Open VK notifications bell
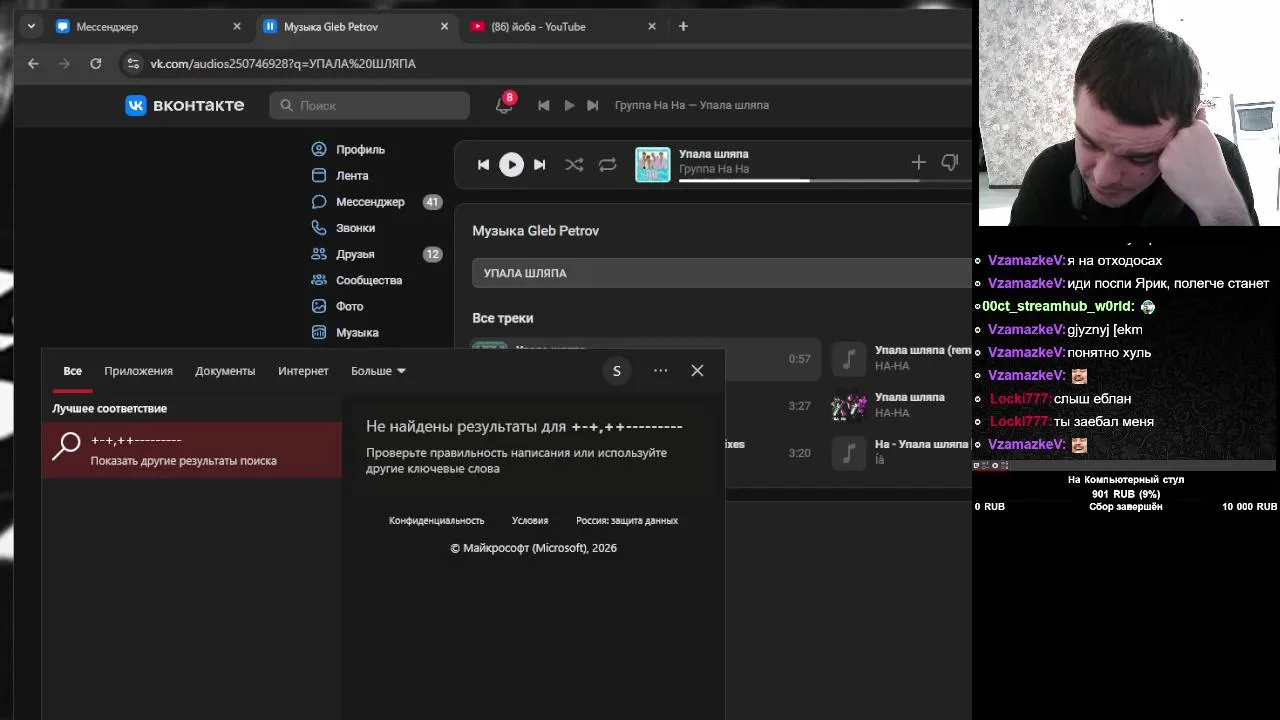Viewport: 1280px width, 720px height. click(x=503, y=105)
